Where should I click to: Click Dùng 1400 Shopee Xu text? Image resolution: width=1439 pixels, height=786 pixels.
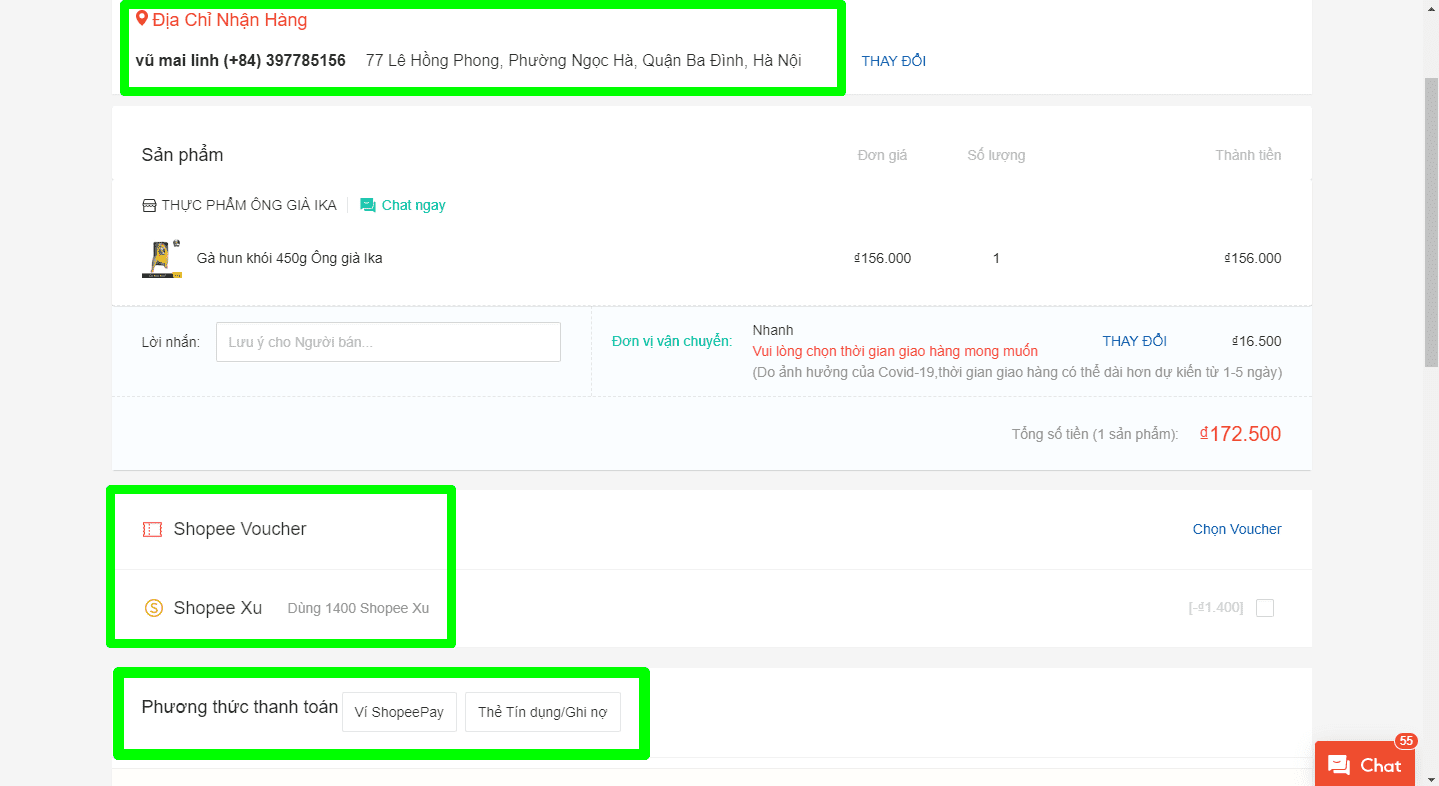(x=358, y=608)
